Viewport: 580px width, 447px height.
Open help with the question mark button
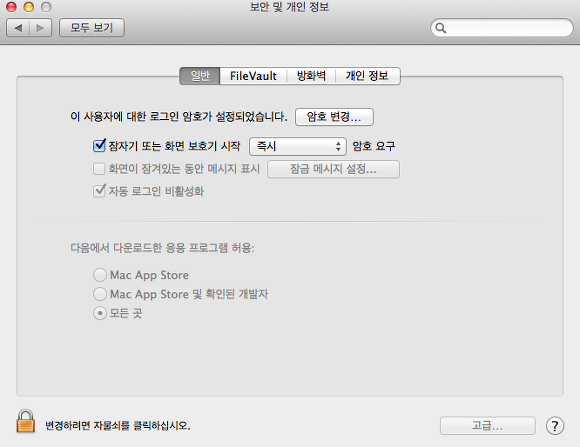click(555, 426)
